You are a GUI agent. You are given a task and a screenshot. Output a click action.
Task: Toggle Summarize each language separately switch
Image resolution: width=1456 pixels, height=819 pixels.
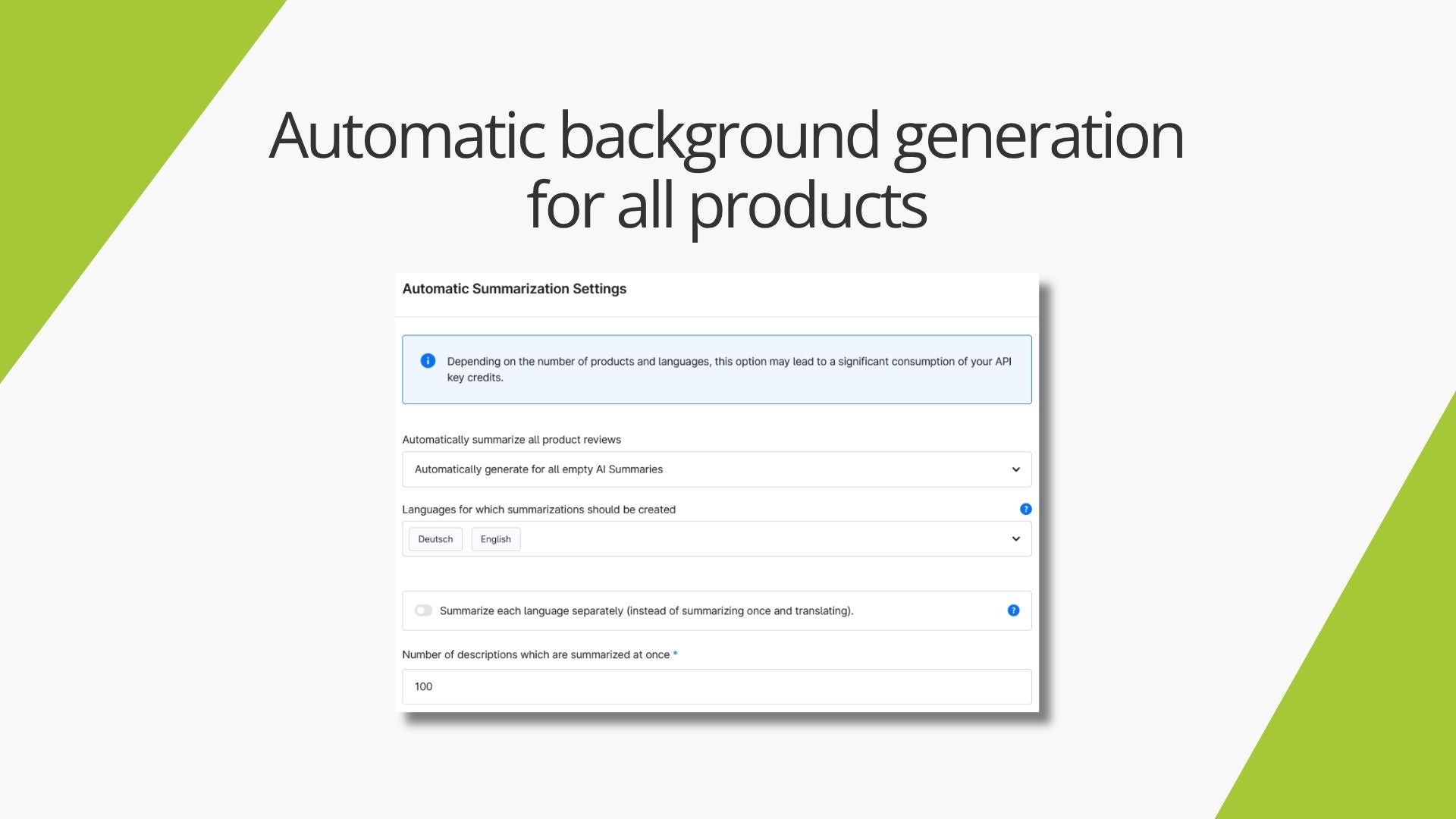point(423,610)
